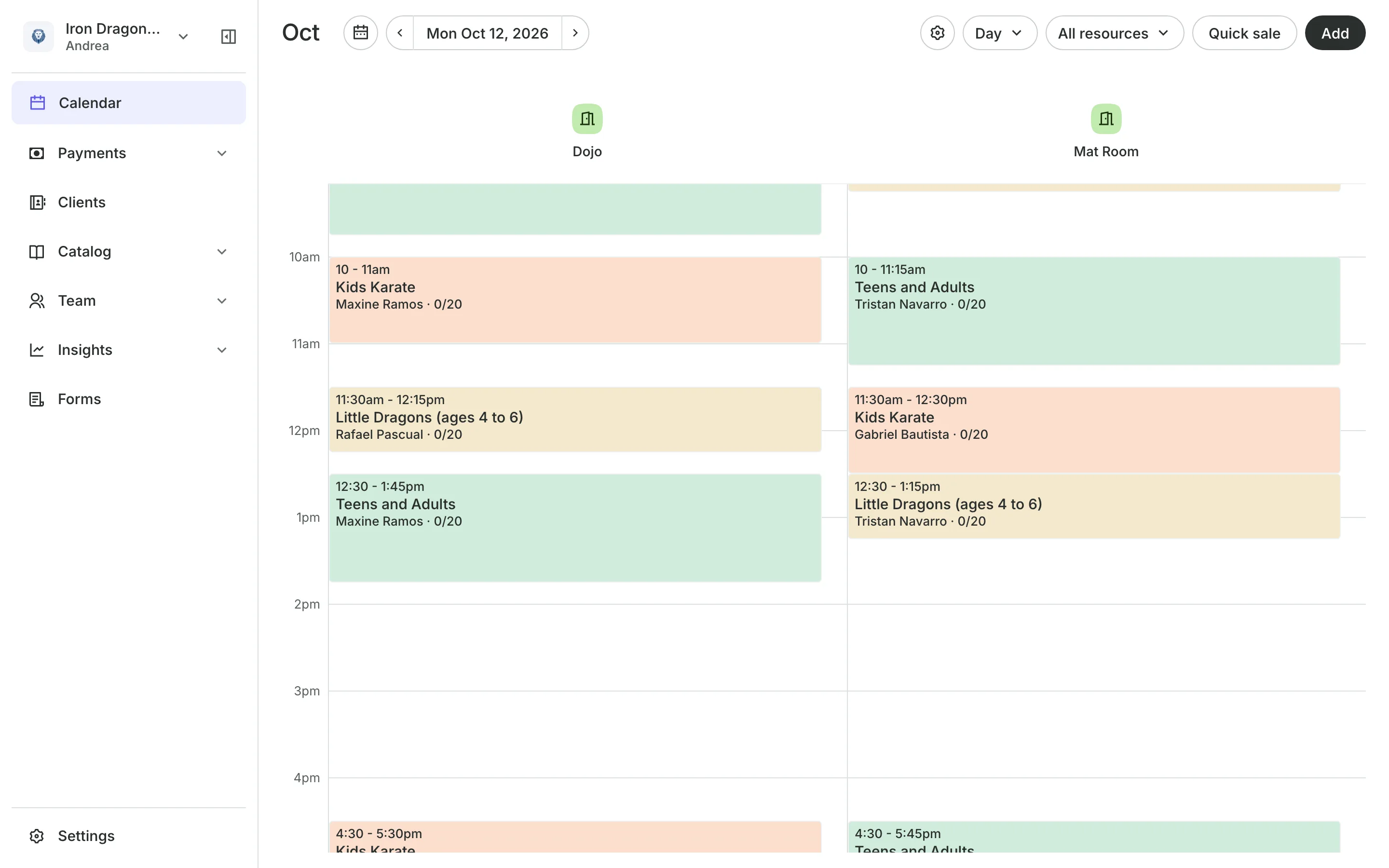
Task: Open the 12:30 - 1:15pm Little Dragons class
Action: (x=1094, y=506)
